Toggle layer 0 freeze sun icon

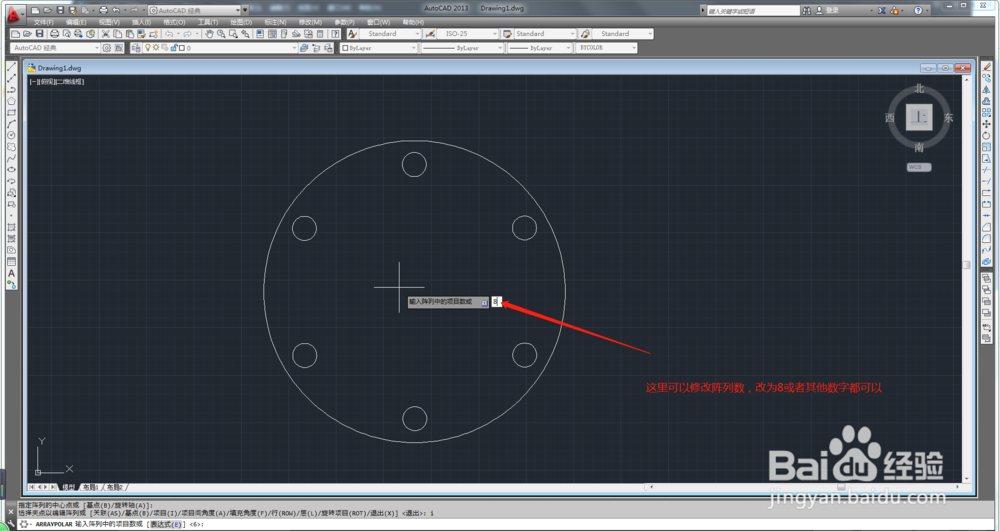pyautogui.click(x=156, y=48)
